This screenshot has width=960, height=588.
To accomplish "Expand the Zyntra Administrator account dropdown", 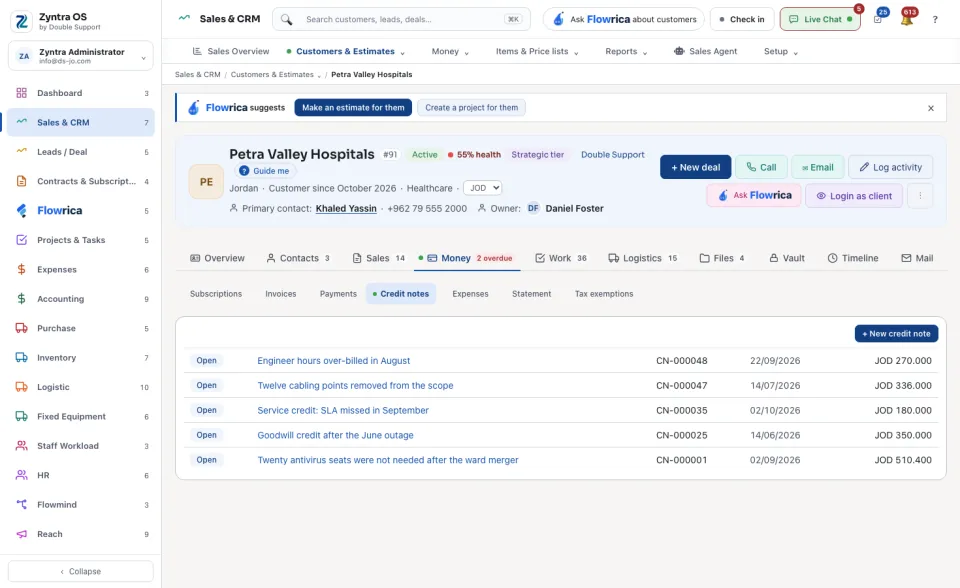I will [x=143, y=58].
